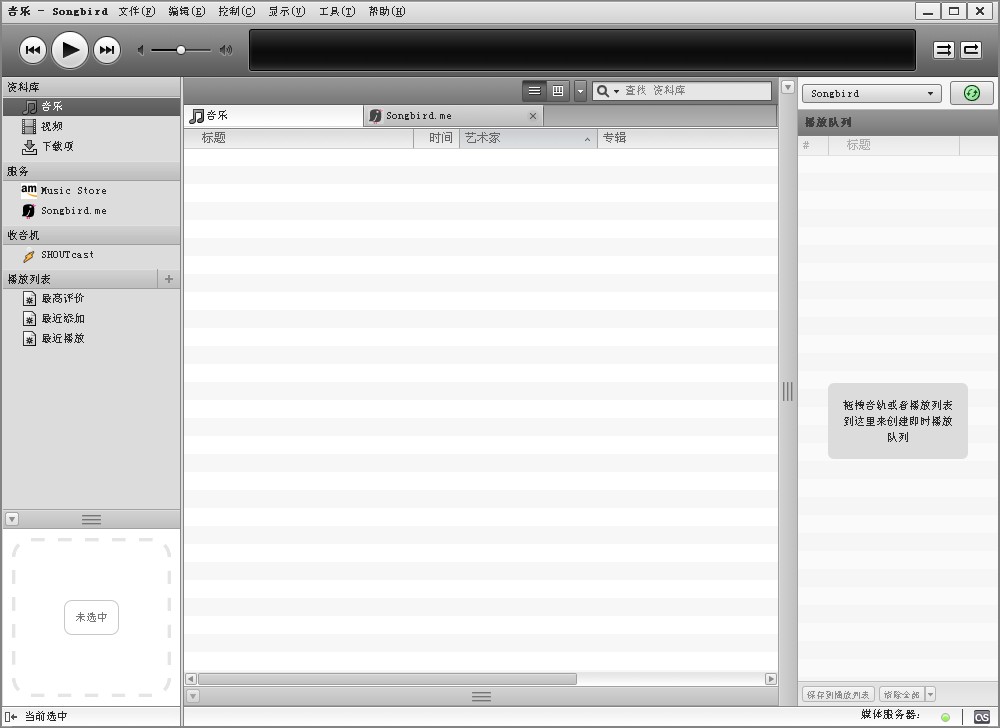Skip to the previous track
Viewport: 1000px width, 728px height.
tap(33, 50)
